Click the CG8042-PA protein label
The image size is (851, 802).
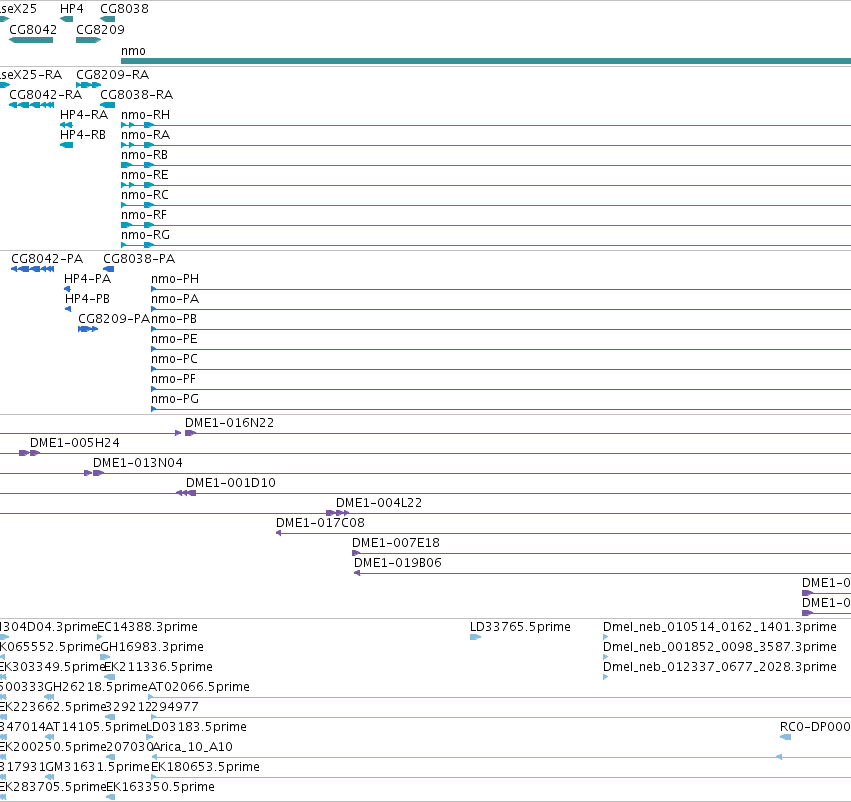point(47,259)
